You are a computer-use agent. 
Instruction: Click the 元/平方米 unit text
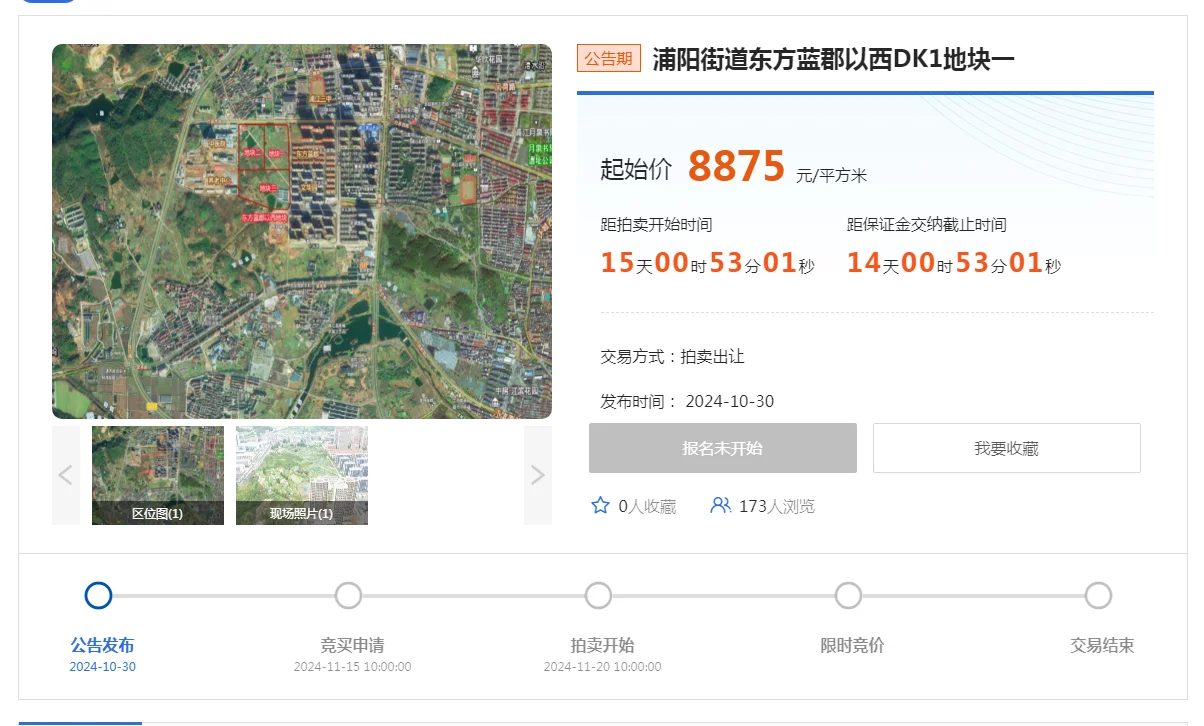point(831,176)
